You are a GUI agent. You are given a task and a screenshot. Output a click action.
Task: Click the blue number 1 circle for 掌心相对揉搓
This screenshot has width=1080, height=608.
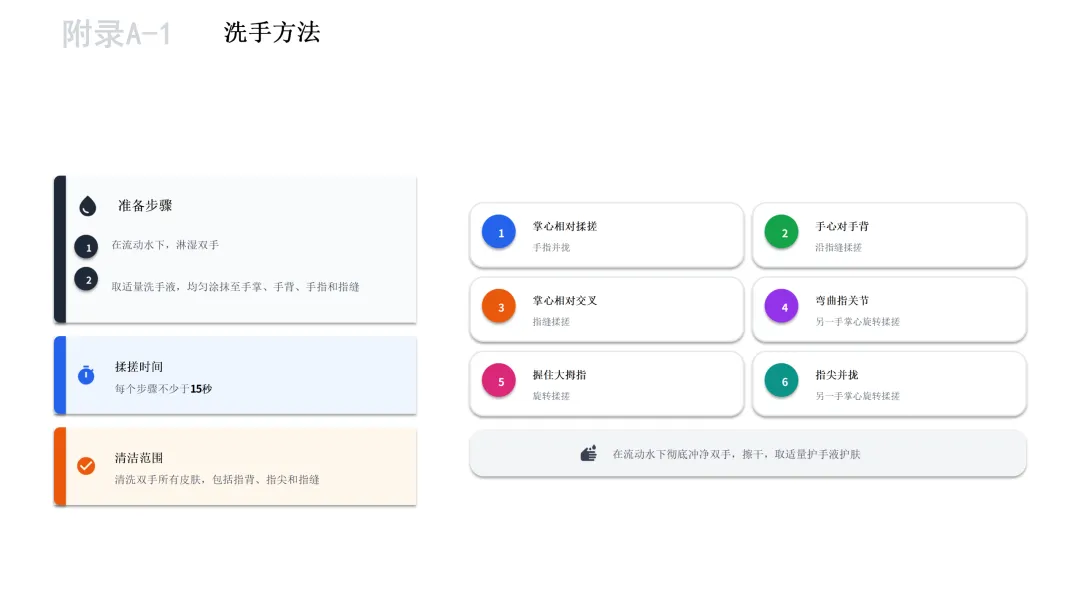tap(499, 232)
